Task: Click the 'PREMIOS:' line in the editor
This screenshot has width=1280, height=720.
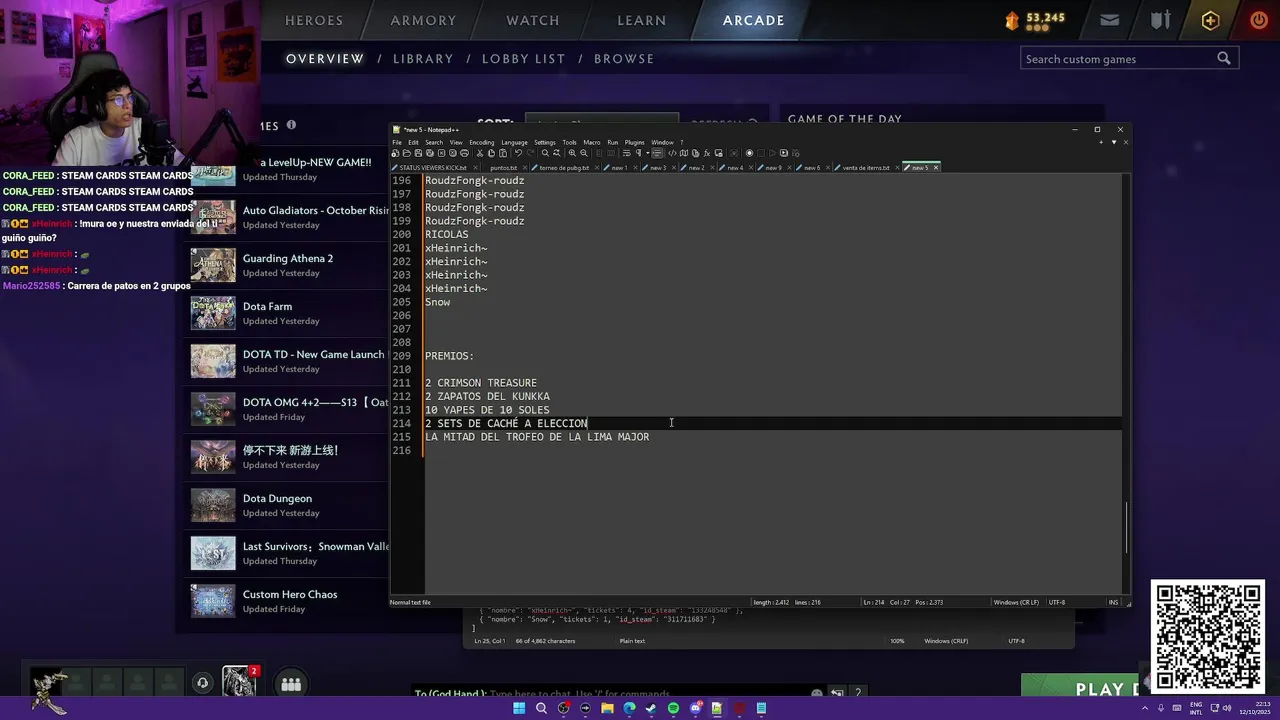Action: pyautogui.click(x=449, y=356)
